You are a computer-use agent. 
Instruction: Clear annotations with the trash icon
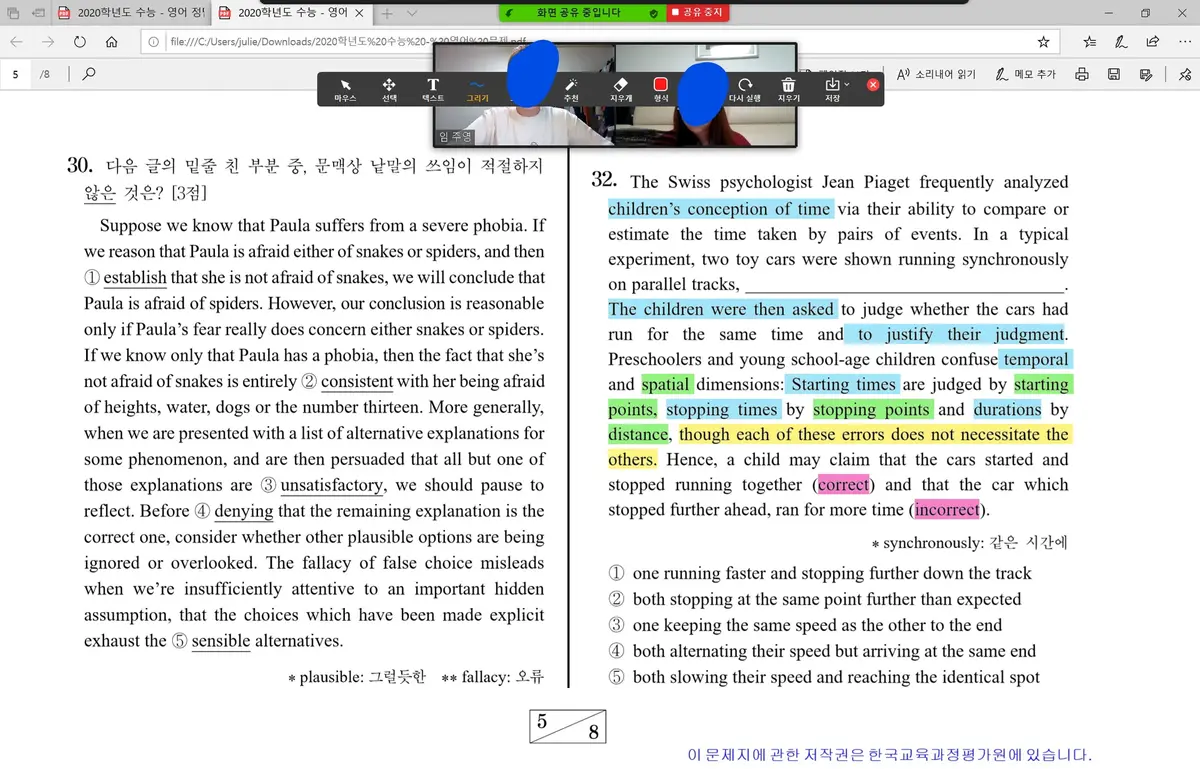788,89
